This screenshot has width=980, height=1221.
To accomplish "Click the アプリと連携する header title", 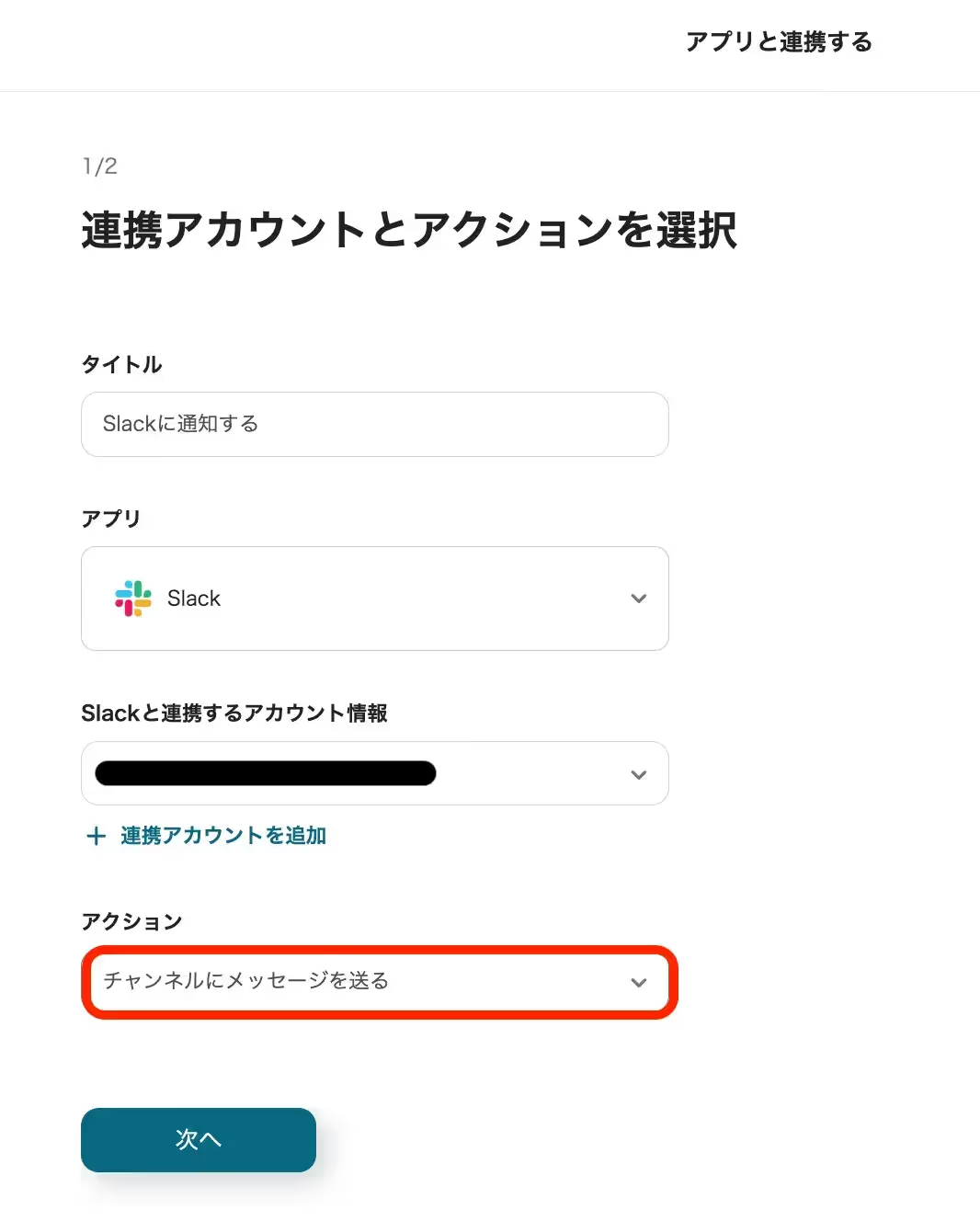I will coord(779,42).
